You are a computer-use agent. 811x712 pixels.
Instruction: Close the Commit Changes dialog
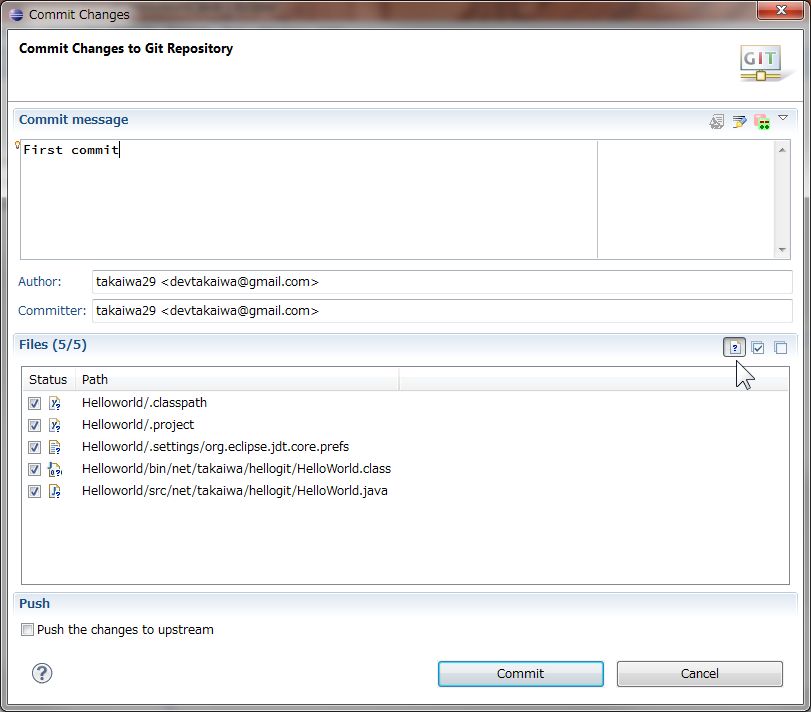(x=780, y=10)
